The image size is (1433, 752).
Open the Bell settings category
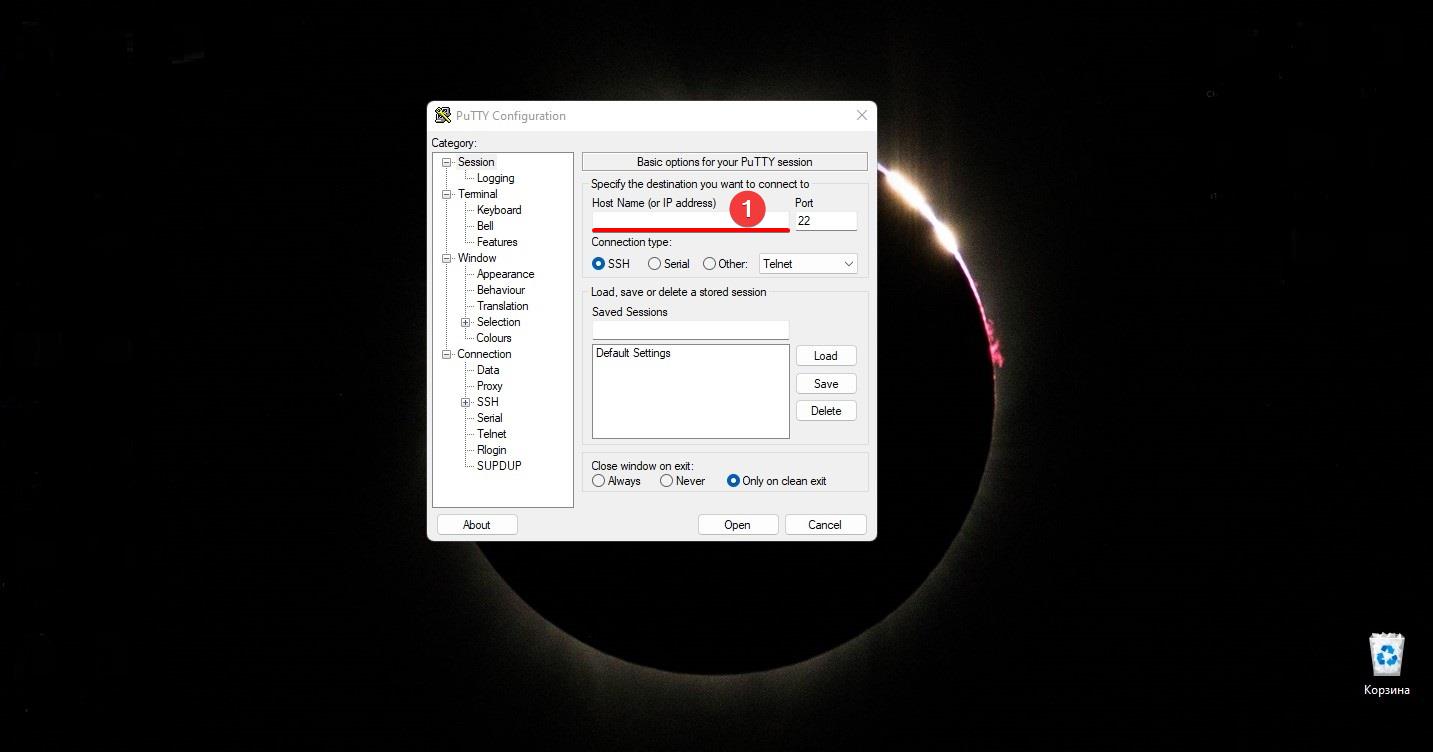(485, 226)
